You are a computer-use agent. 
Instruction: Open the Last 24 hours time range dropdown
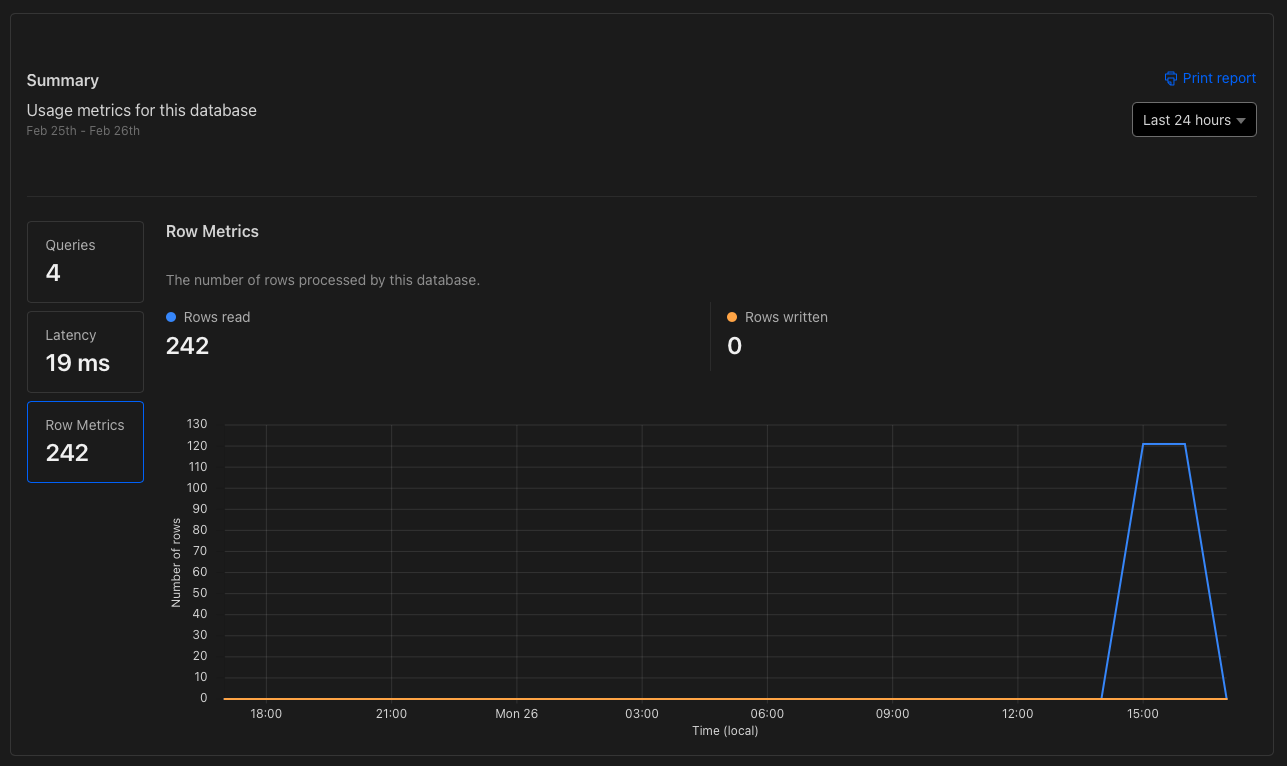(x=1193, y=119)
